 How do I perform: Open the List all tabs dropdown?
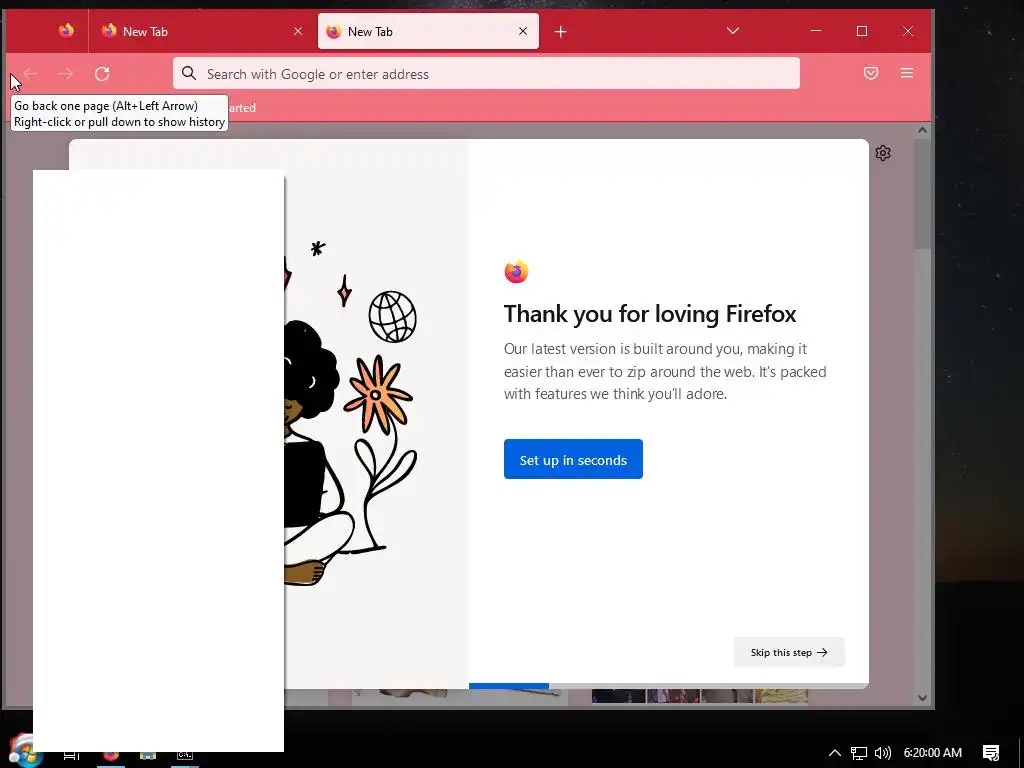click(x=733, y=31)
